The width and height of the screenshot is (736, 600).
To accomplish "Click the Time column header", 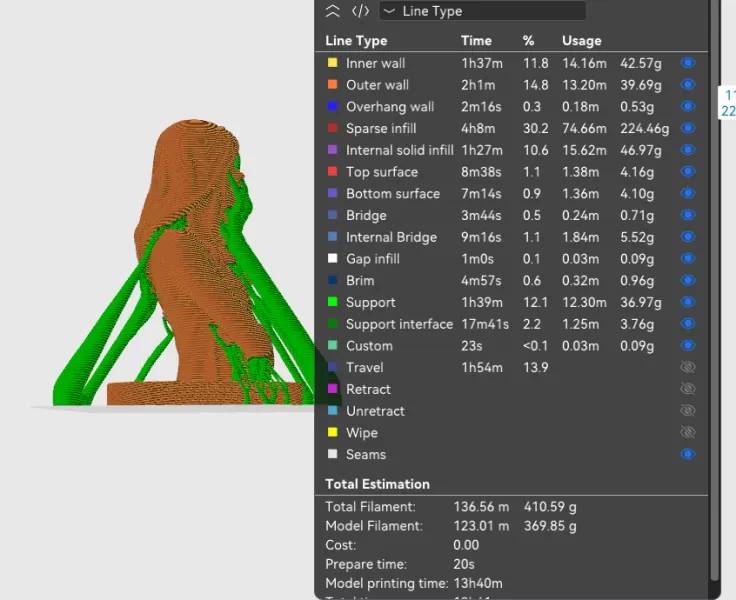I will tap(476, 41).
